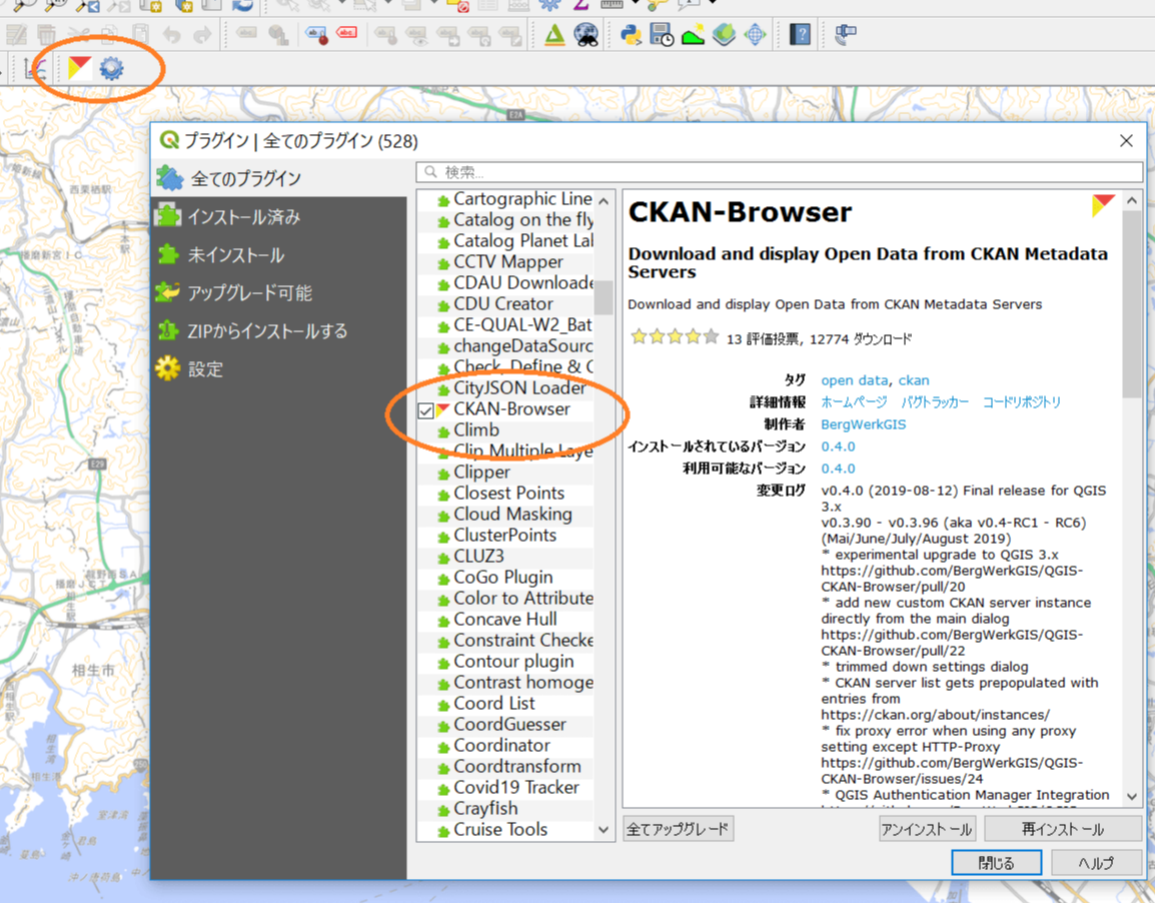Open the バグトラッカー link
The image size is (1155, 903).
tap(935, 402)
